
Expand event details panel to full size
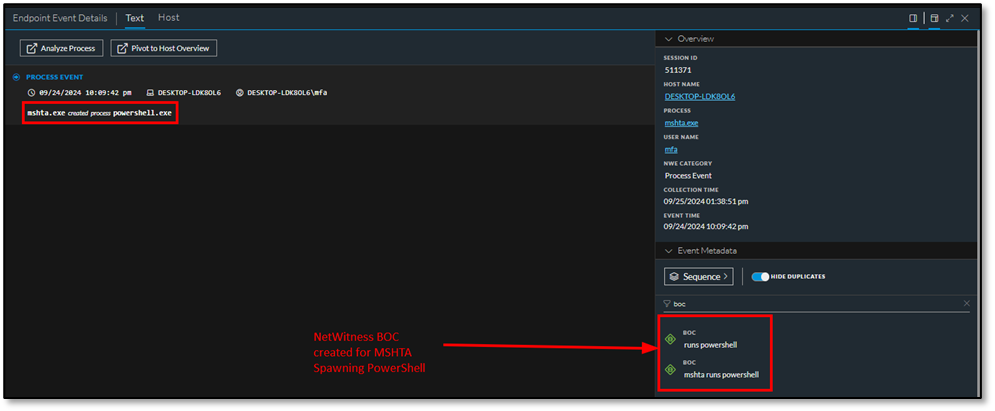950,18
